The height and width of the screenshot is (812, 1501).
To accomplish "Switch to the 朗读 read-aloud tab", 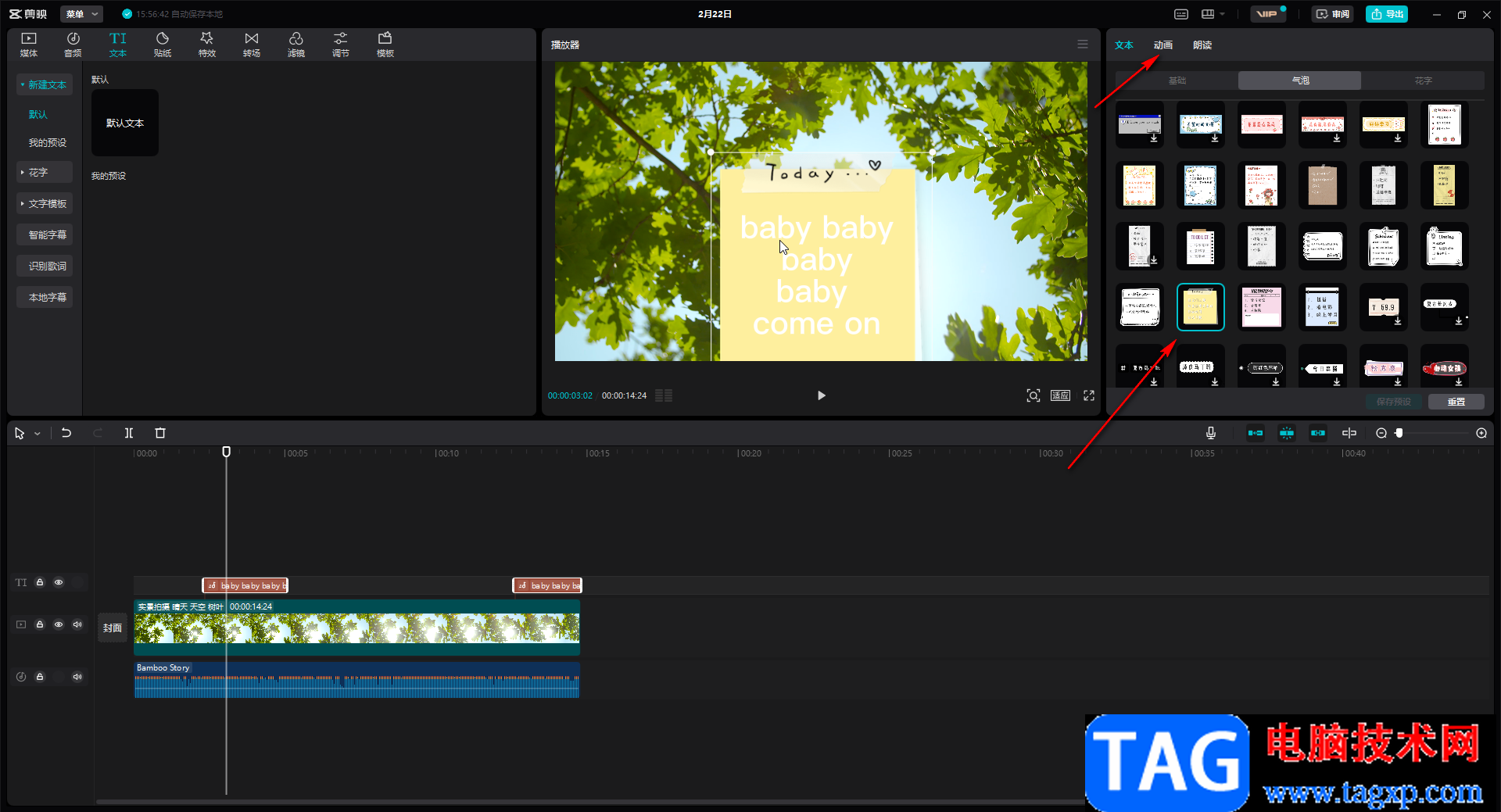I will pyautogui.click(x=1202, y=45).
